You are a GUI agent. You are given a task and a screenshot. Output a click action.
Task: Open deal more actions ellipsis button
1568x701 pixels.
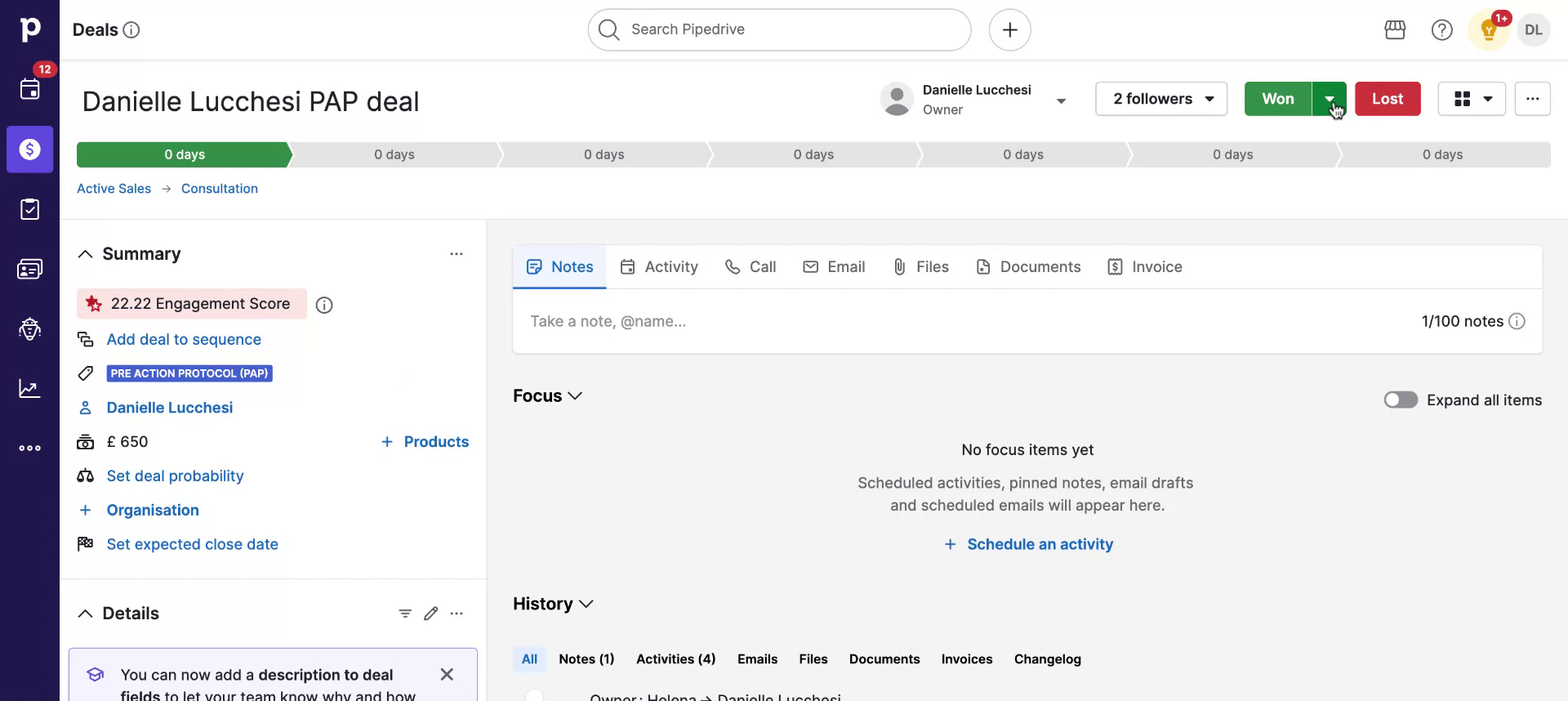[x=1532, y=99]
